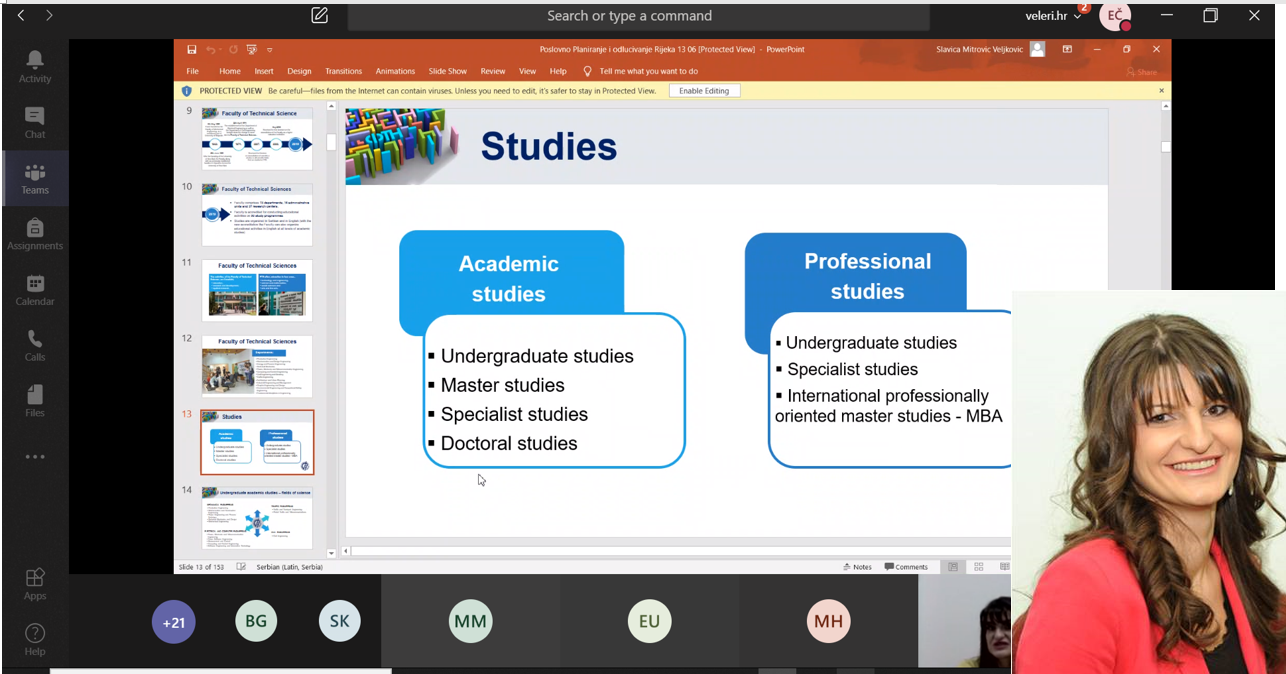Show the +21 additional participants

click(x=174, y=622)
